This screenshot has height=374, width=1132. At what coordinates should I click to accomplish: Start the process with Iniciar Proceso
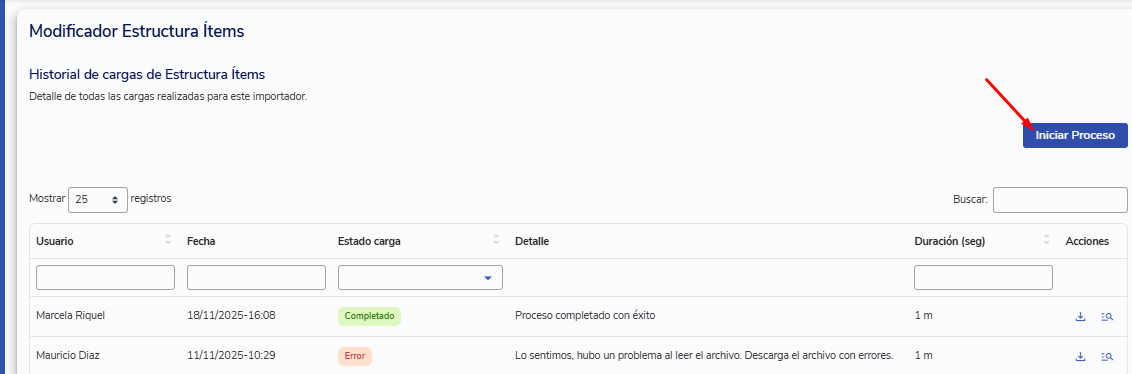coord(1075,135)
